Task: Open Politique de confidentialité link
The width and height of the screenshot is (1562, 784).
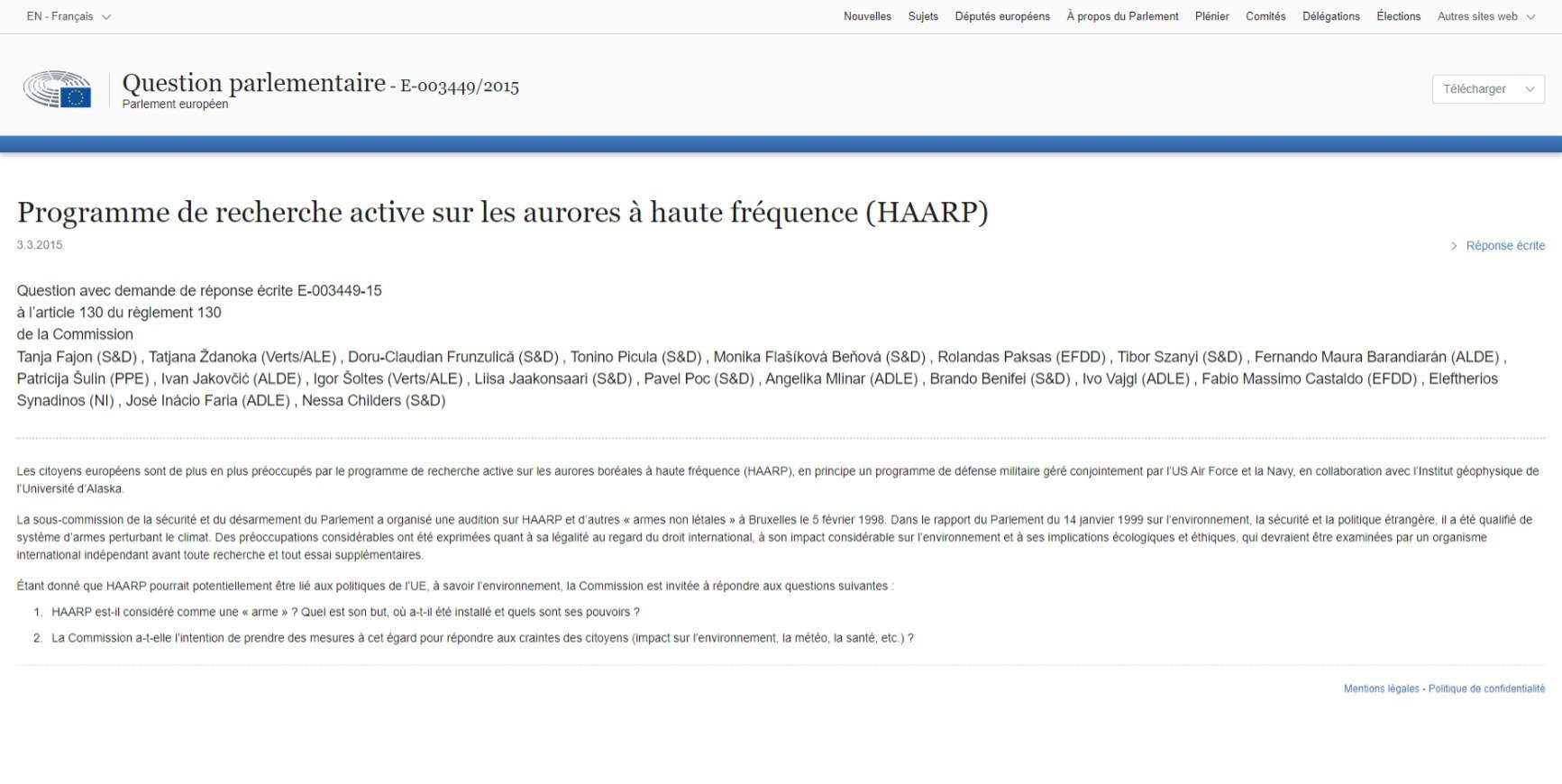Action: pos(1486,688)
